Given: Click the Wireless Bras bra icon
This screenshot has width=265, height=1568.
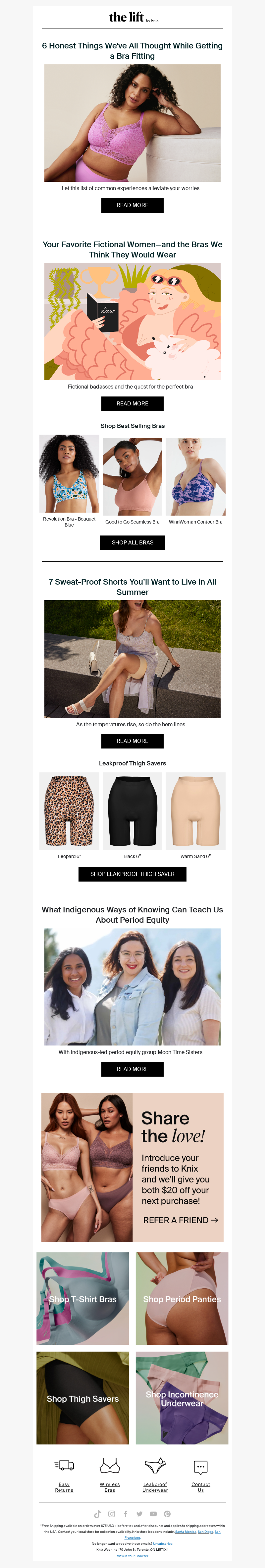Looking at the screenshot, I should pos(109,1465).
